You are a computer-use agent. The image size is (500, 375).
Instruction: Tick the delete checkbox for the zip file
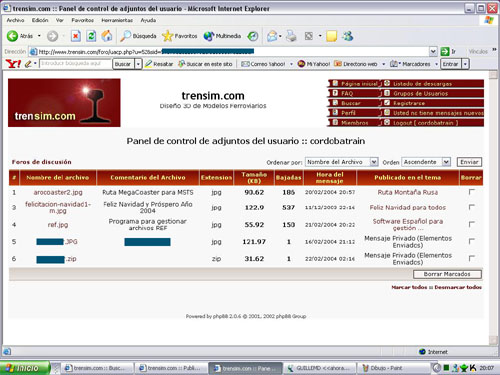tap(471, 258)
